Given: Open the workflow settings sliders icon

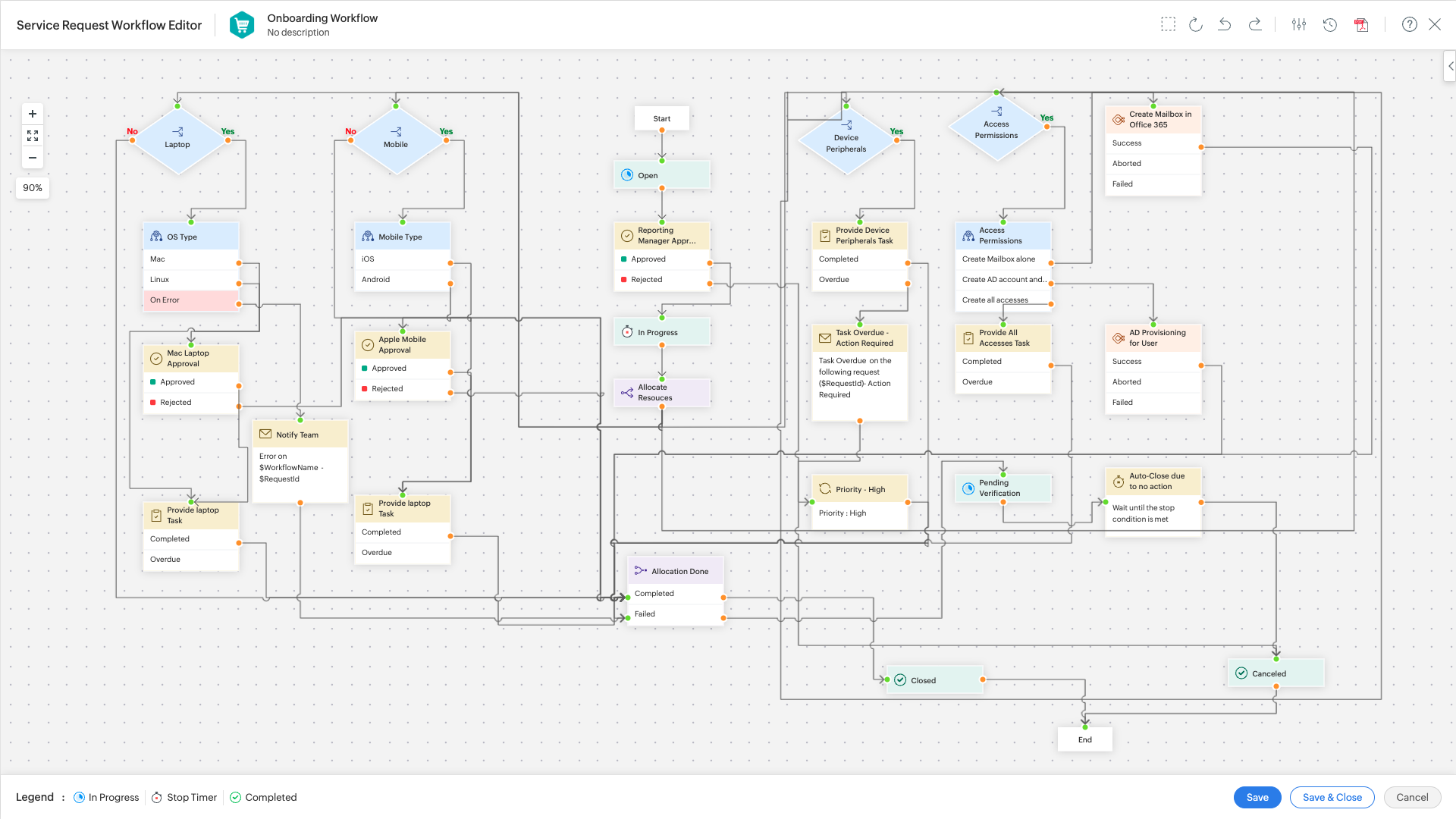Looking at the screenshot, I should pyautogui.click(x=1299, y=24).
